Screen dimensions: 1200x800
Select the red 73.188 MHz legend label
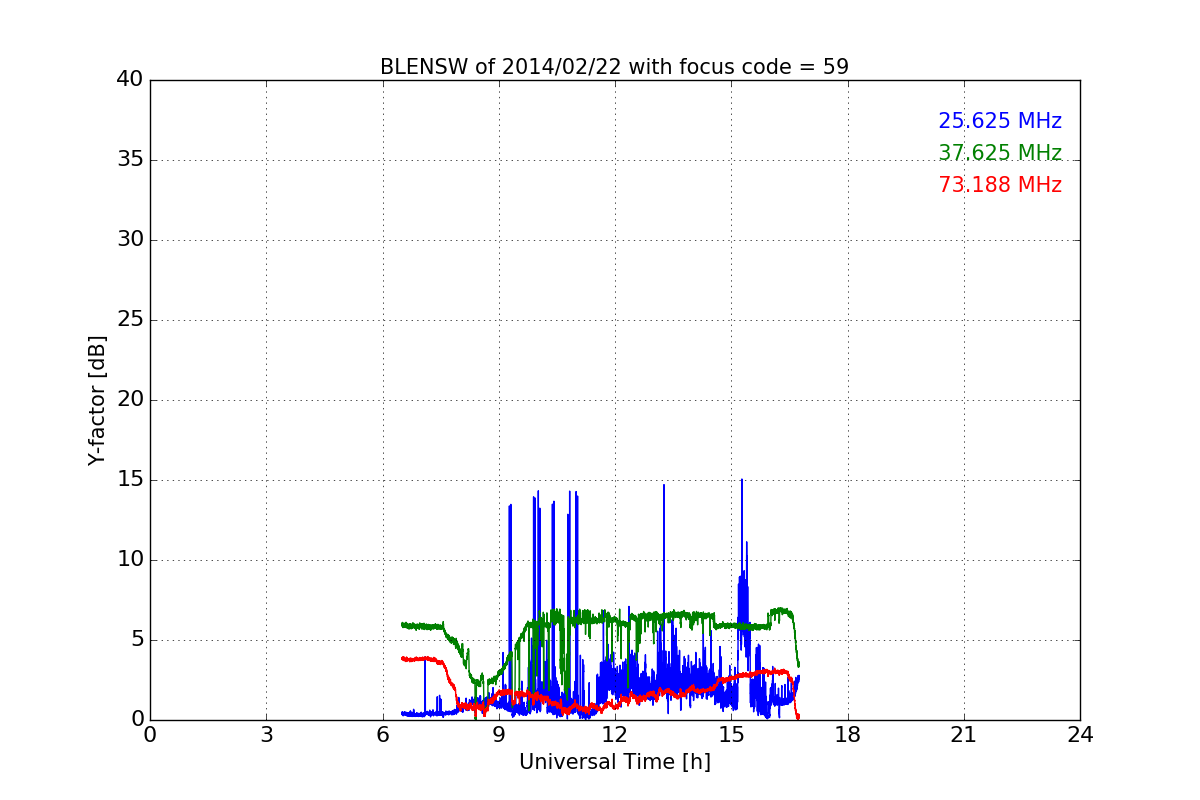(1000, 185)
